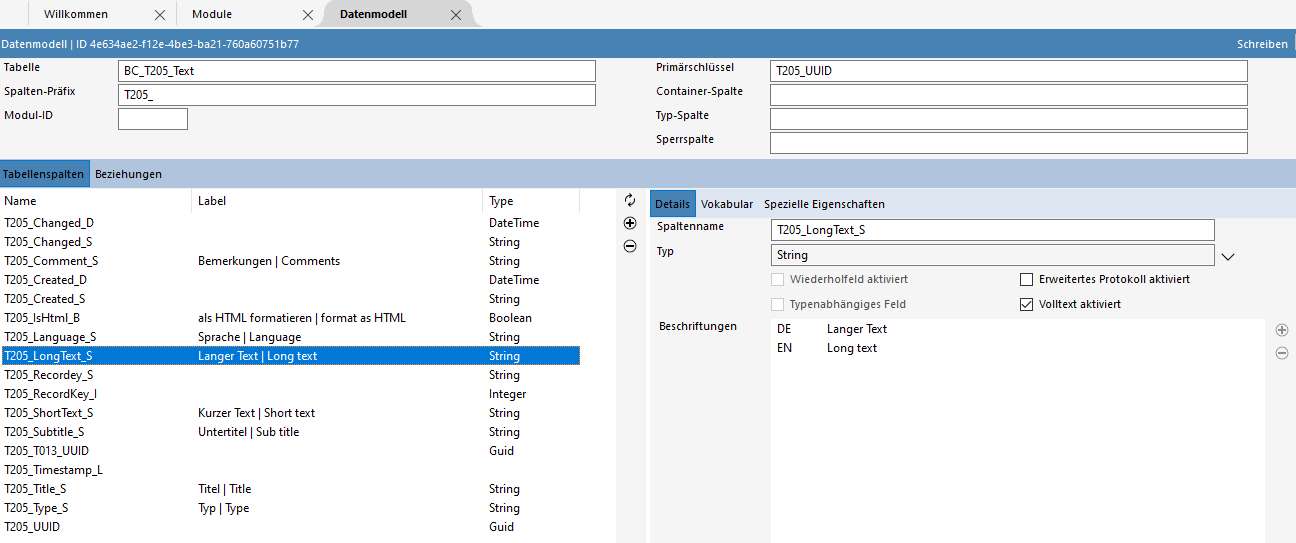Open the Vokabular tab
Screen dimensions: 1296x543
click(727, 204)
